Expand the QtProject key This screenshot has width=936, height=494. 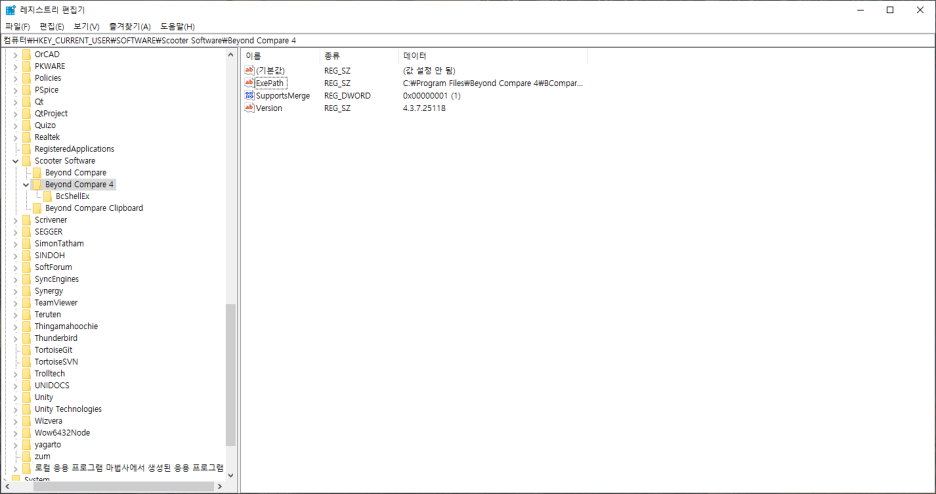16,113
